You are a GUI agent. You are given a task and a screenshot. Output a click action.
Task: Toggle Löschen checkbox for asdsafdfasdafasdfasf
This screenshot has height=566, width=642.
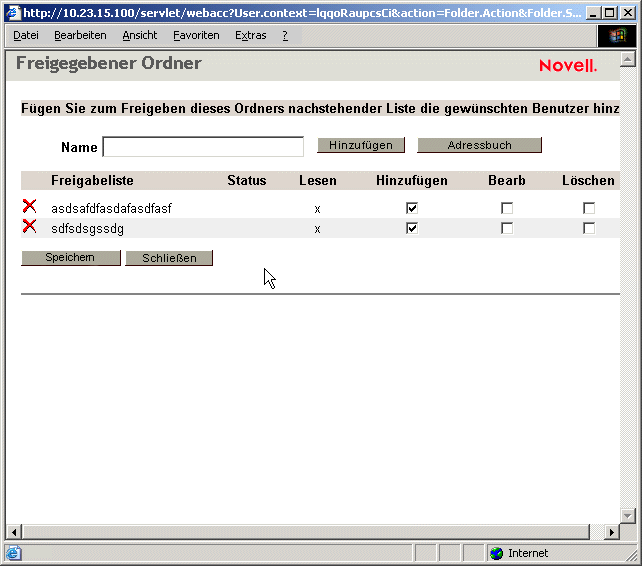589,208
